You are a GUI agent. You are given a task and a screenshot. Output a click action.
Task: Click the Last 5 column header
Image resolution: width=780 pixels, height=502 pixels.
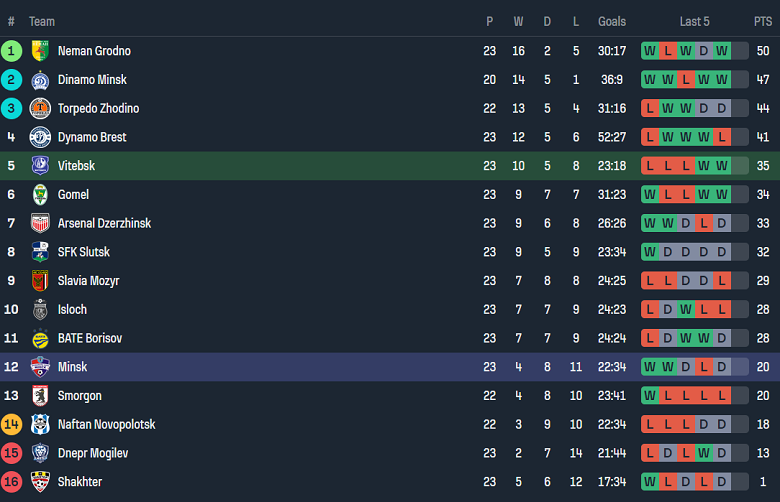point(694,21)
